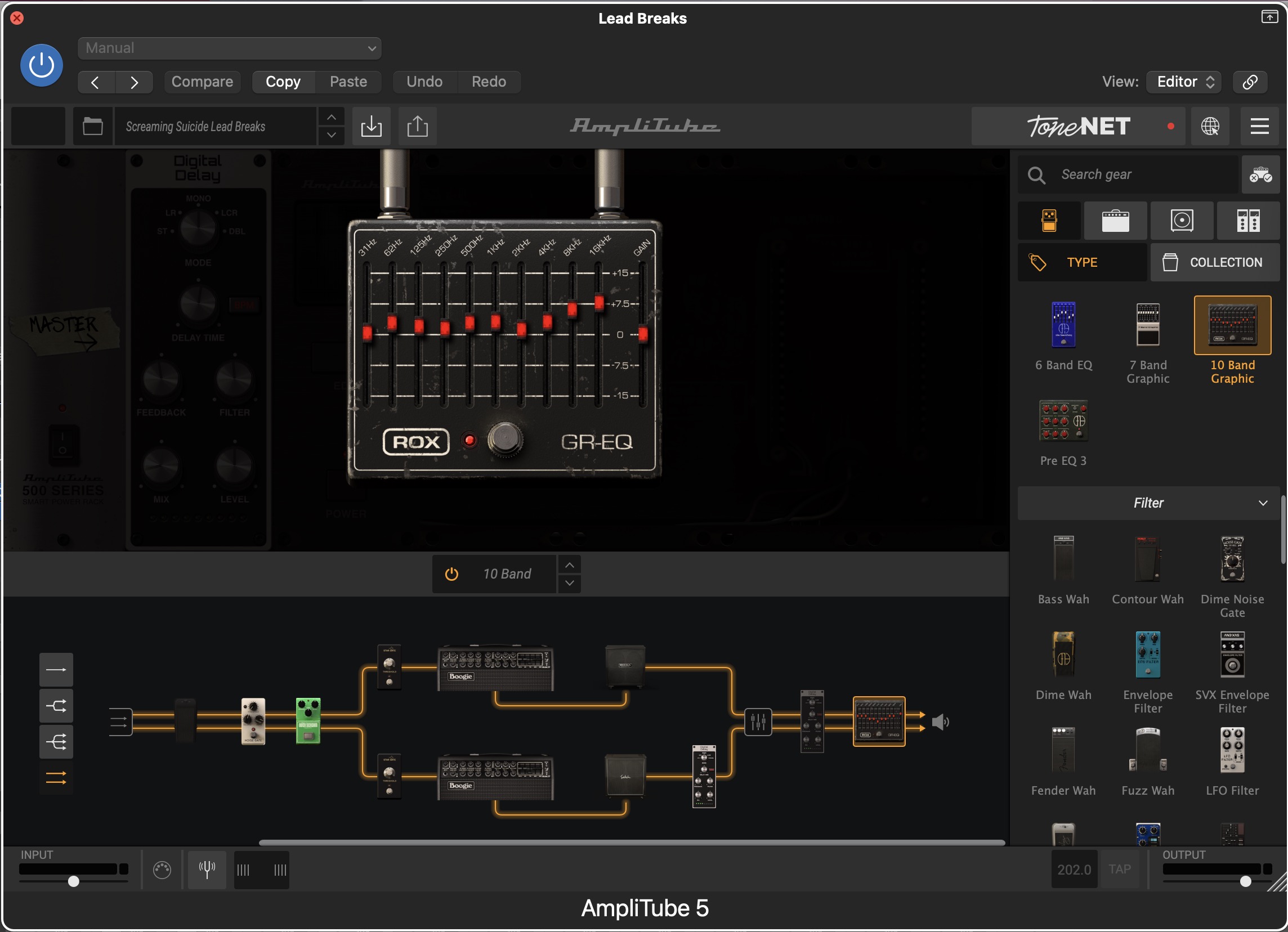Click the Paste button
This screenshot has height=932, width=1288.
pos(348,82)
